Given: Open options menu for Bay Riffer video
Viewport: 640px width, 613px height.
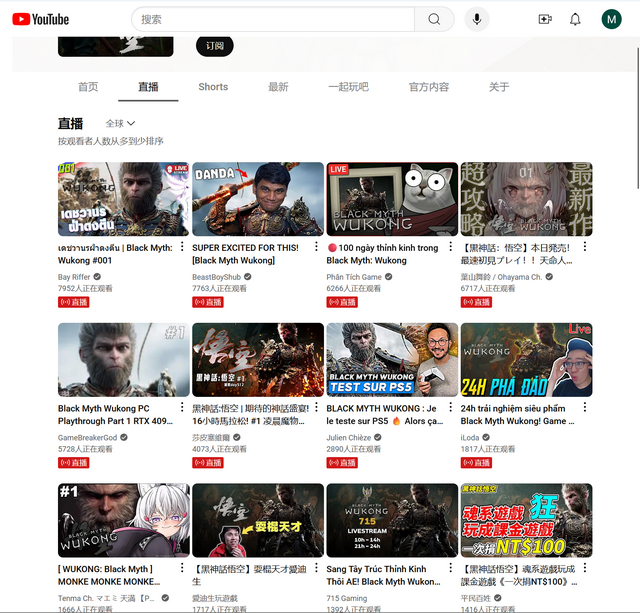Looking at the screenshot, I should pyautogui.click(x=182, y=247).
